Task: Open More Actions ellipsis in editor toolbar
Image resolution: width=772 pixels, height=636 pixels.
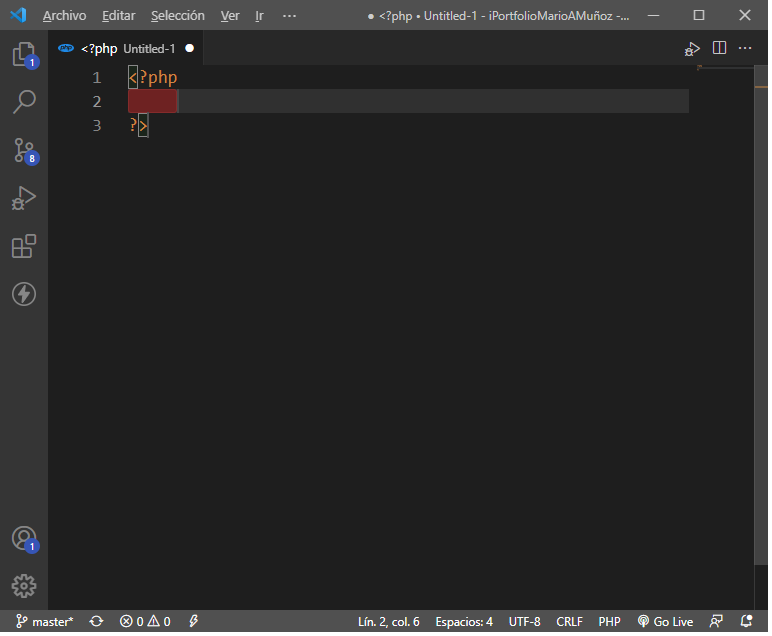Action: click(x=745, y=48)
